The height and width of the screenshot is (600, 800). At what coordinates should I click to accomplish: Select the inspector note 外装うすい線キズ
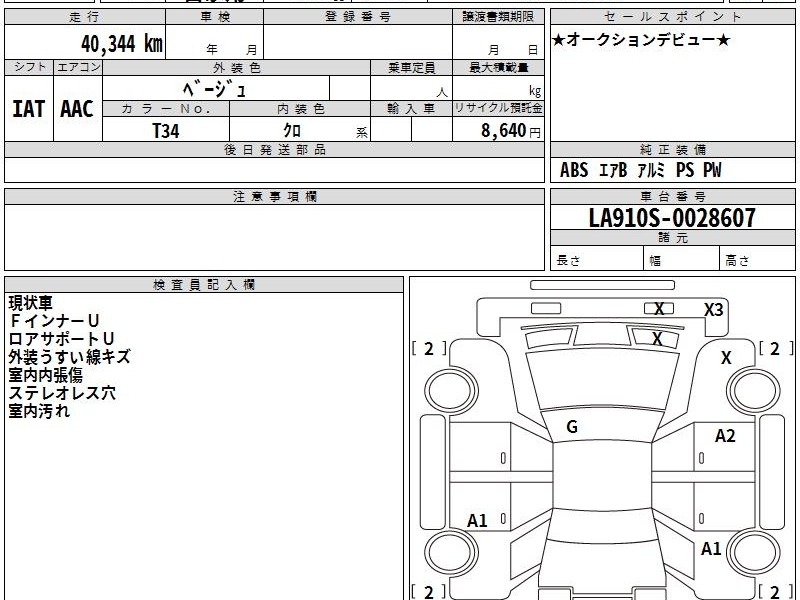click(70, 357)
